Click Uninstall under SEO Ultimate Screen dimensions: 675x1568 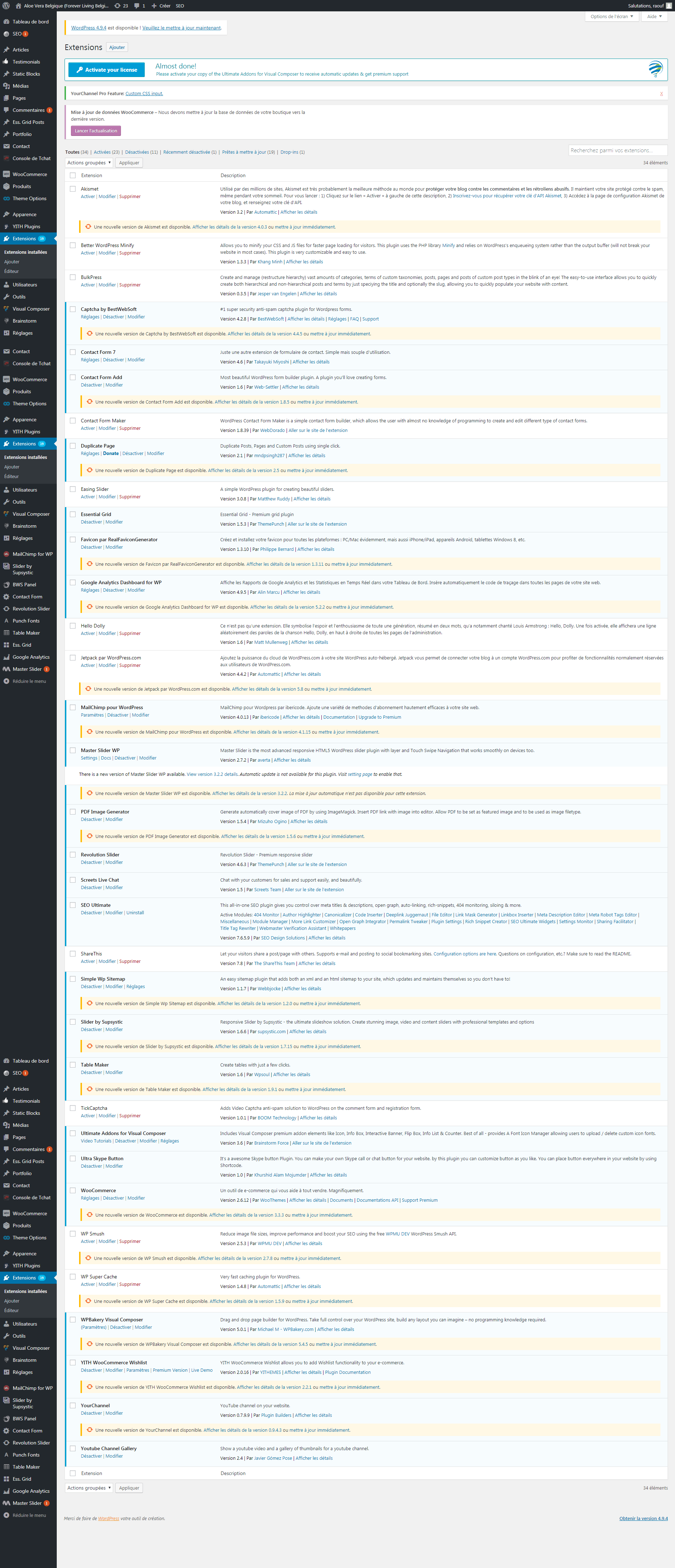click(x=135, y=913)
